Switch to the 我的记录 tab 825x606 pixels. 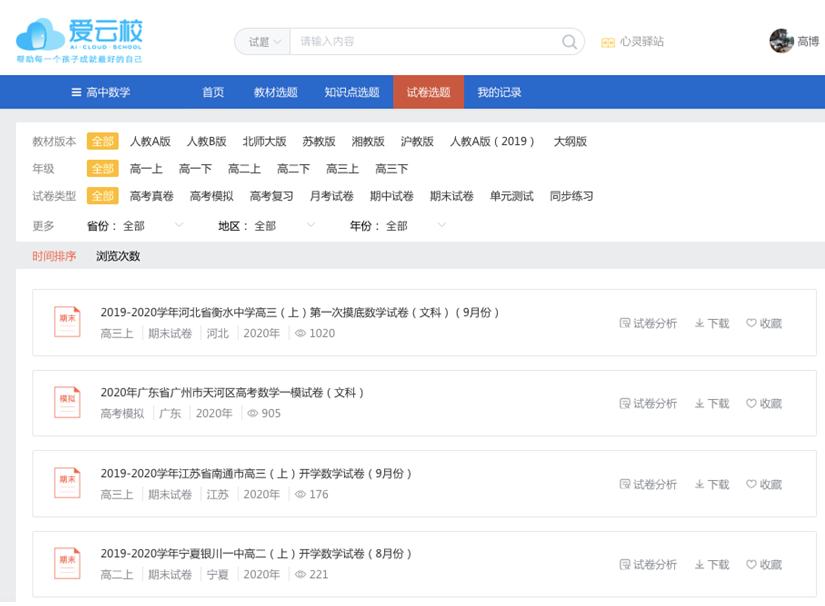(497, 91)
